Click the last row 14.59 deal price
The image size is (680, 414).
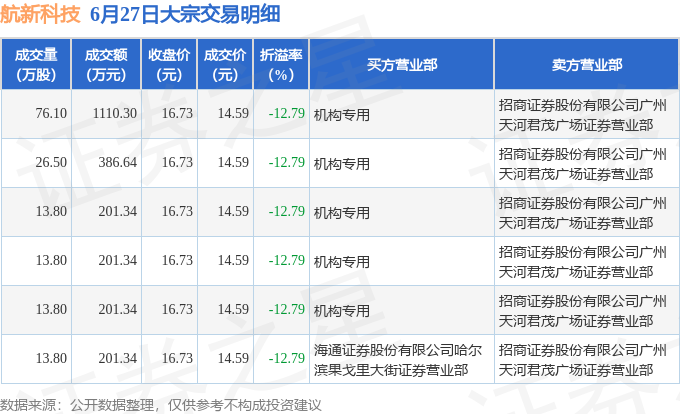coord(233,359)
